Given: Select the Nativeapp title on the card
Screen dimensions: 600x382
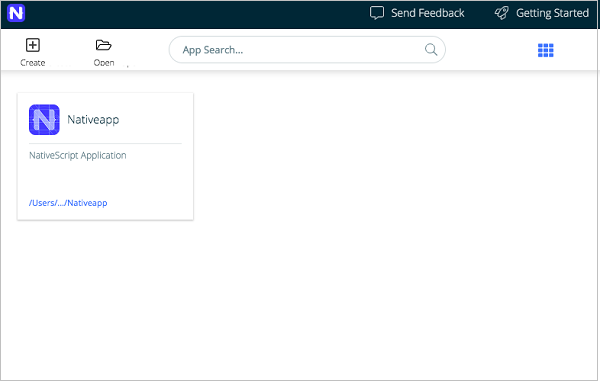Looking at the screenshot, I should [93, 119].
